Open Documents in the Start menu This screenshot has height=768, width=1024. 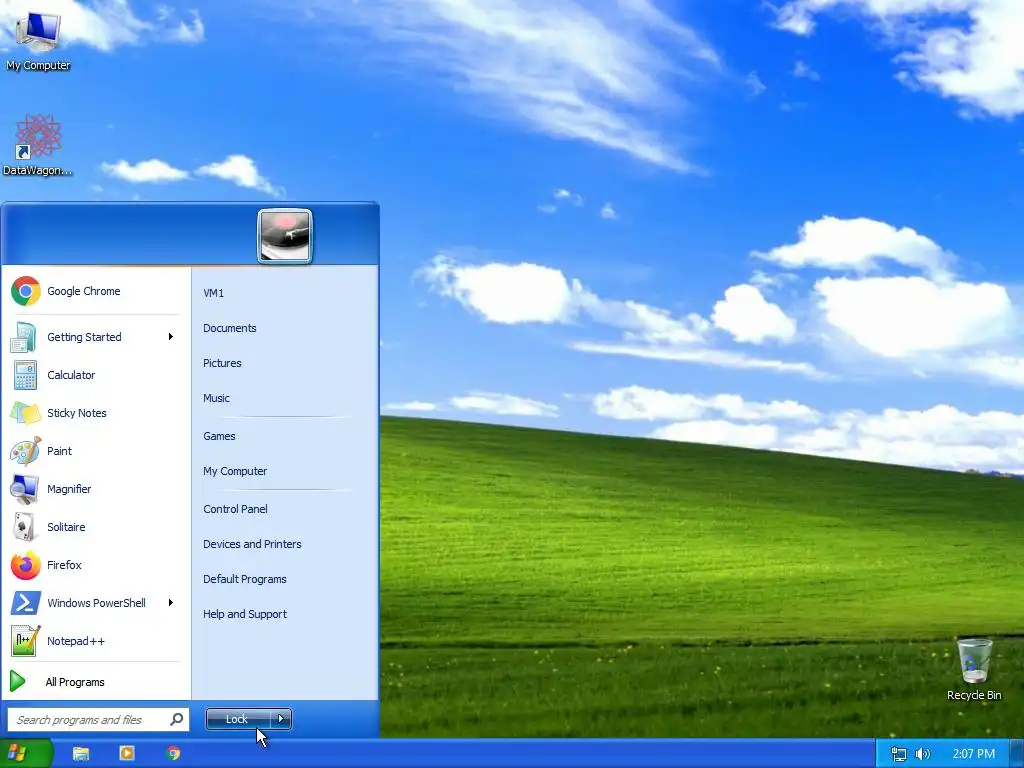tap(230, 328)
